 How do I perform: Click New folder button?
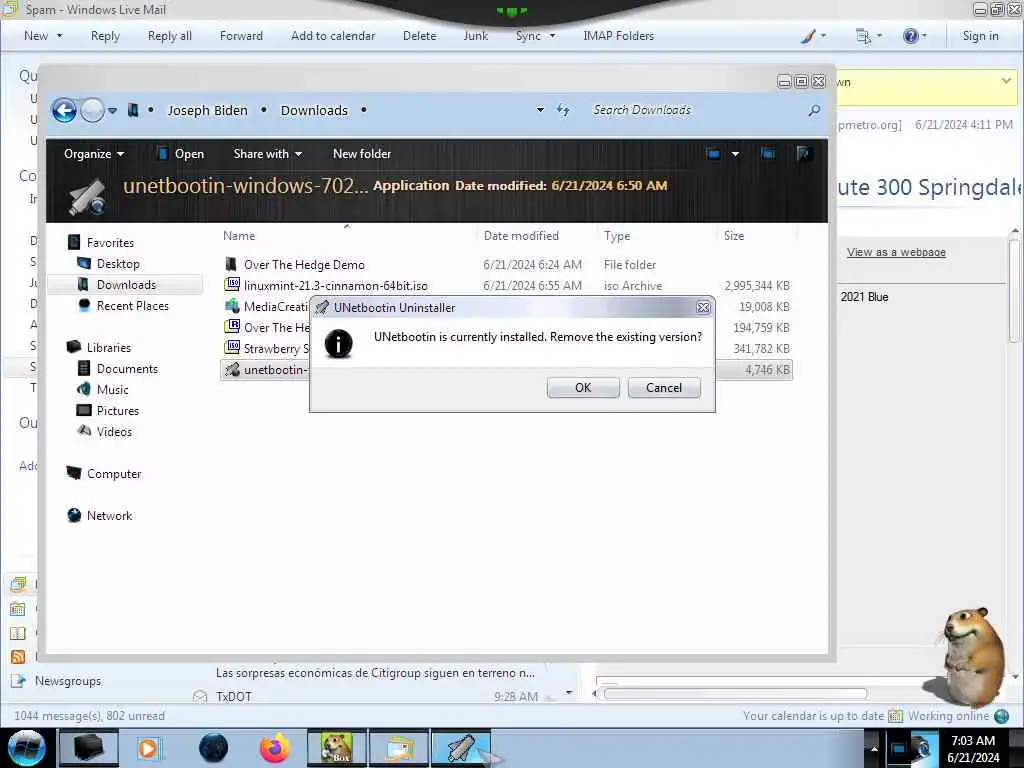362,153
